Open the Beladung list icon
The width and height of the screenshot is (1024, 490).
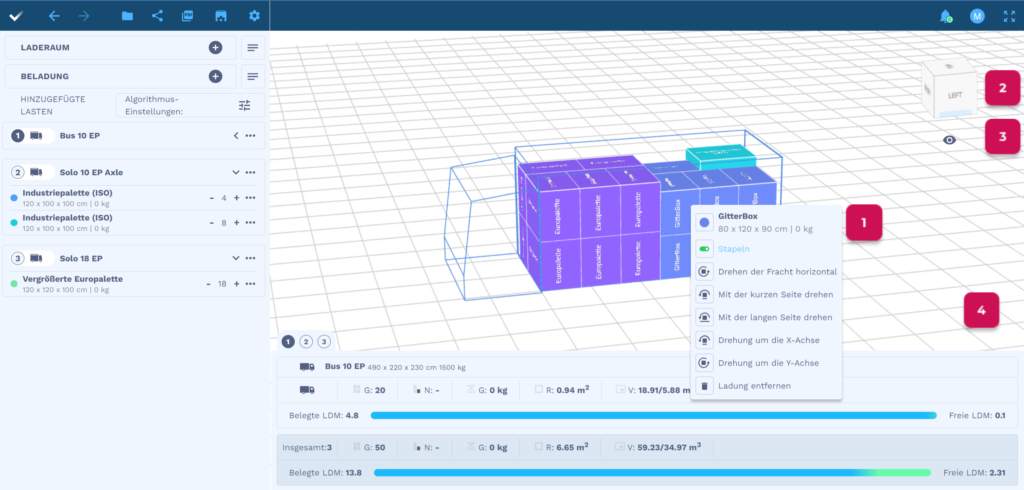coord(253,76)
